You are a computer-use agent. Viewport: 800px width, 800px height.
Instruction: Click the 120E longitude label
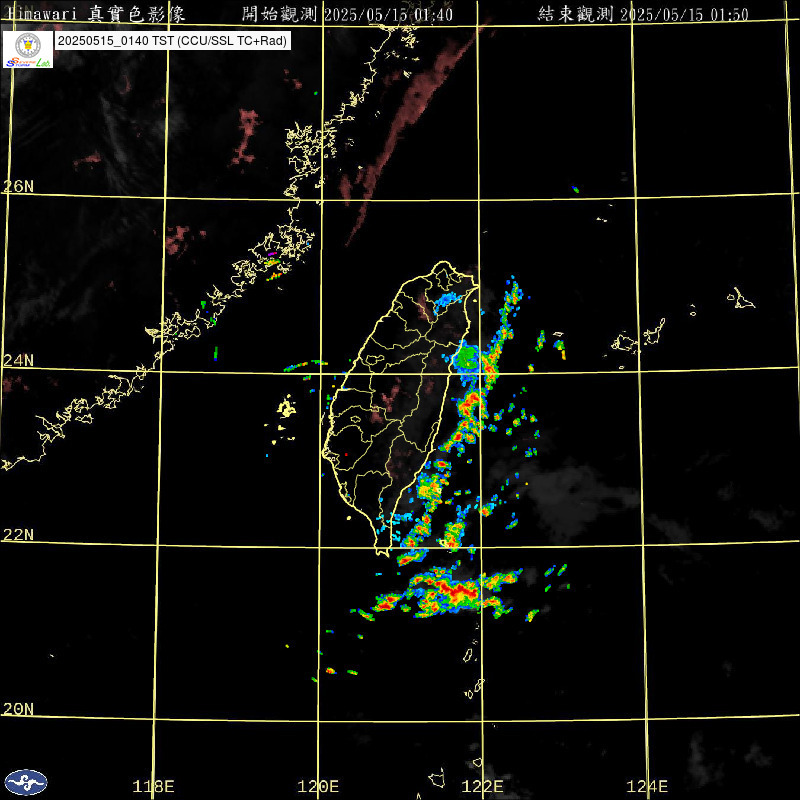pyautogui.click(x=318, y=786)
